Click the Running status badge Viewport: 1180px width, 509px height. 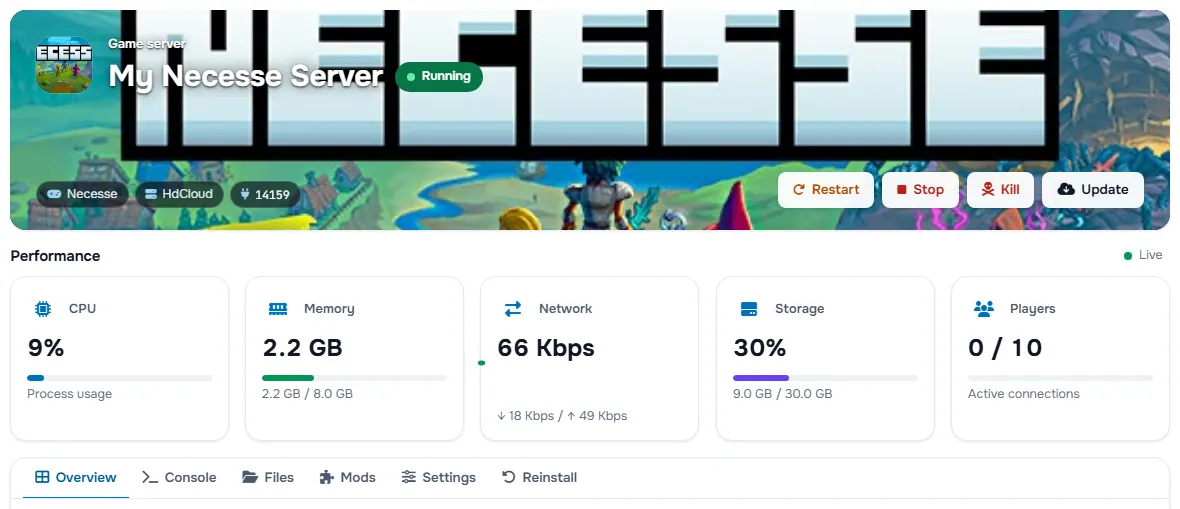(x=439, y=77)
